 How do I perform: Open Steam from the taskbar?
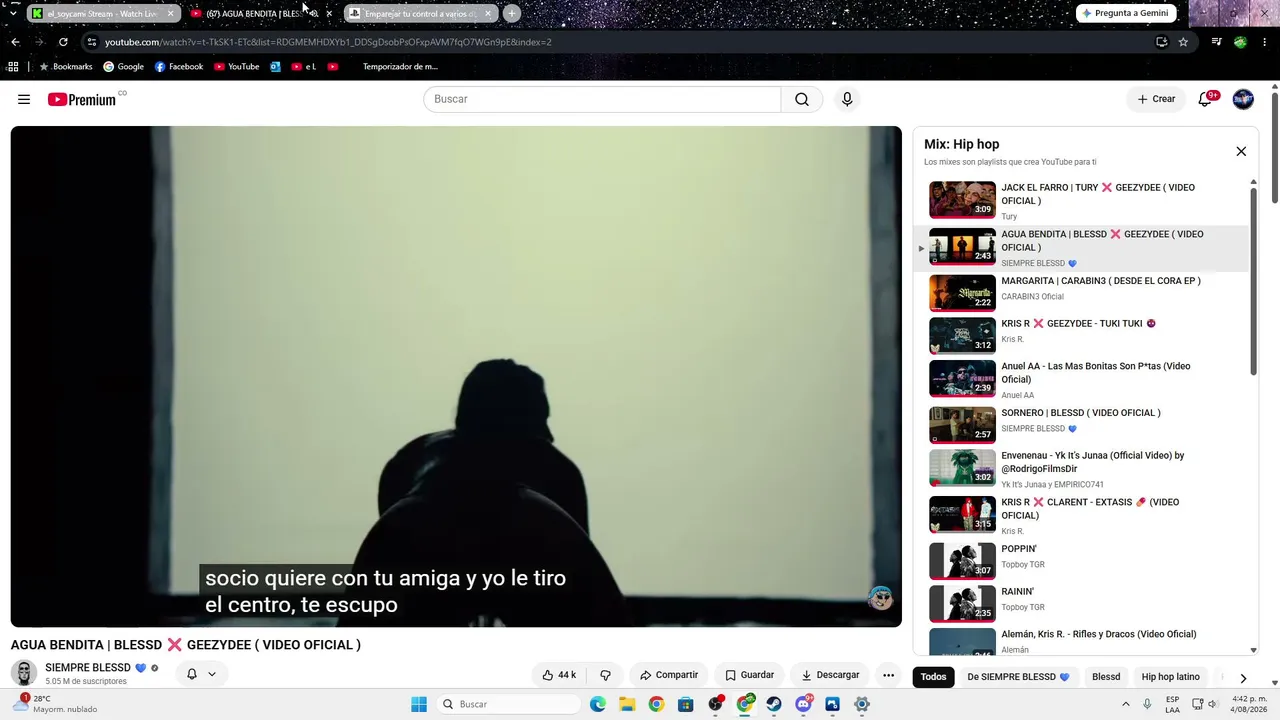point(774,704)
